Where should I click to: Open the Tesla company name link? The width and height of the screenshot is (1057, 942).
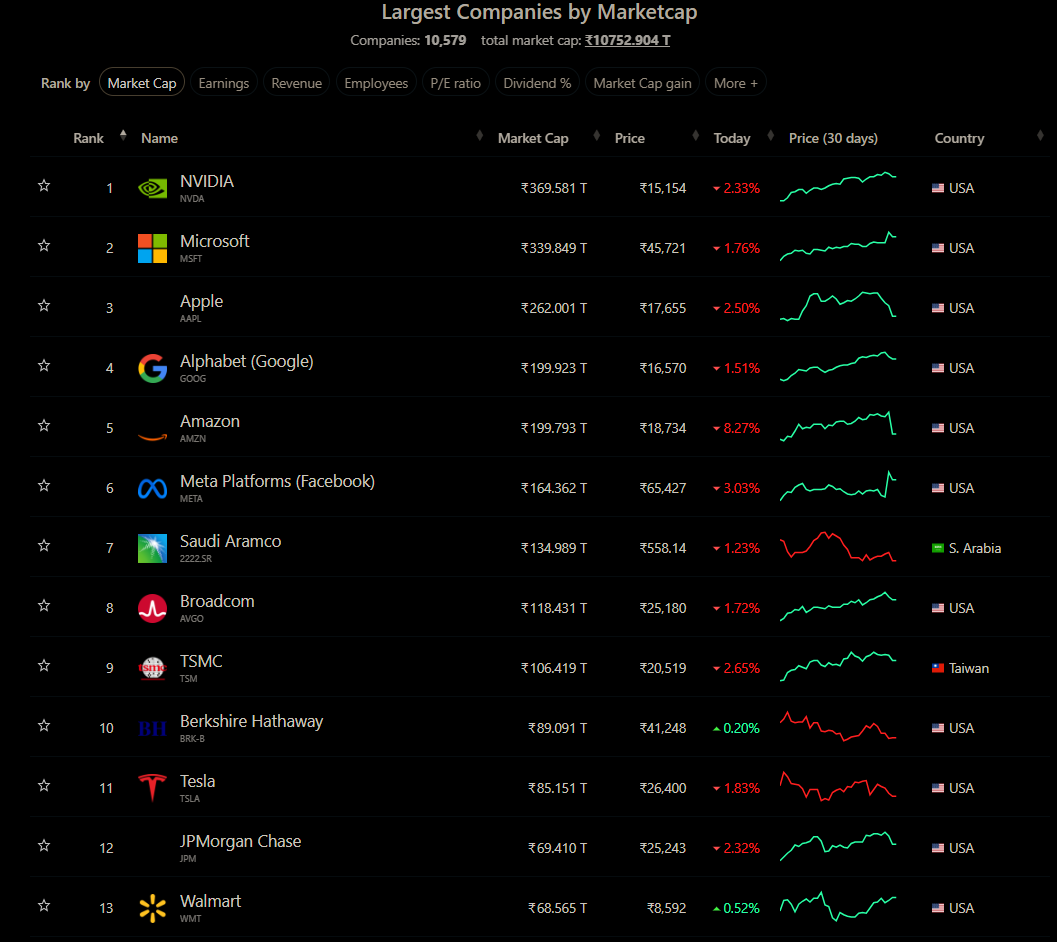tap(198, 782)
